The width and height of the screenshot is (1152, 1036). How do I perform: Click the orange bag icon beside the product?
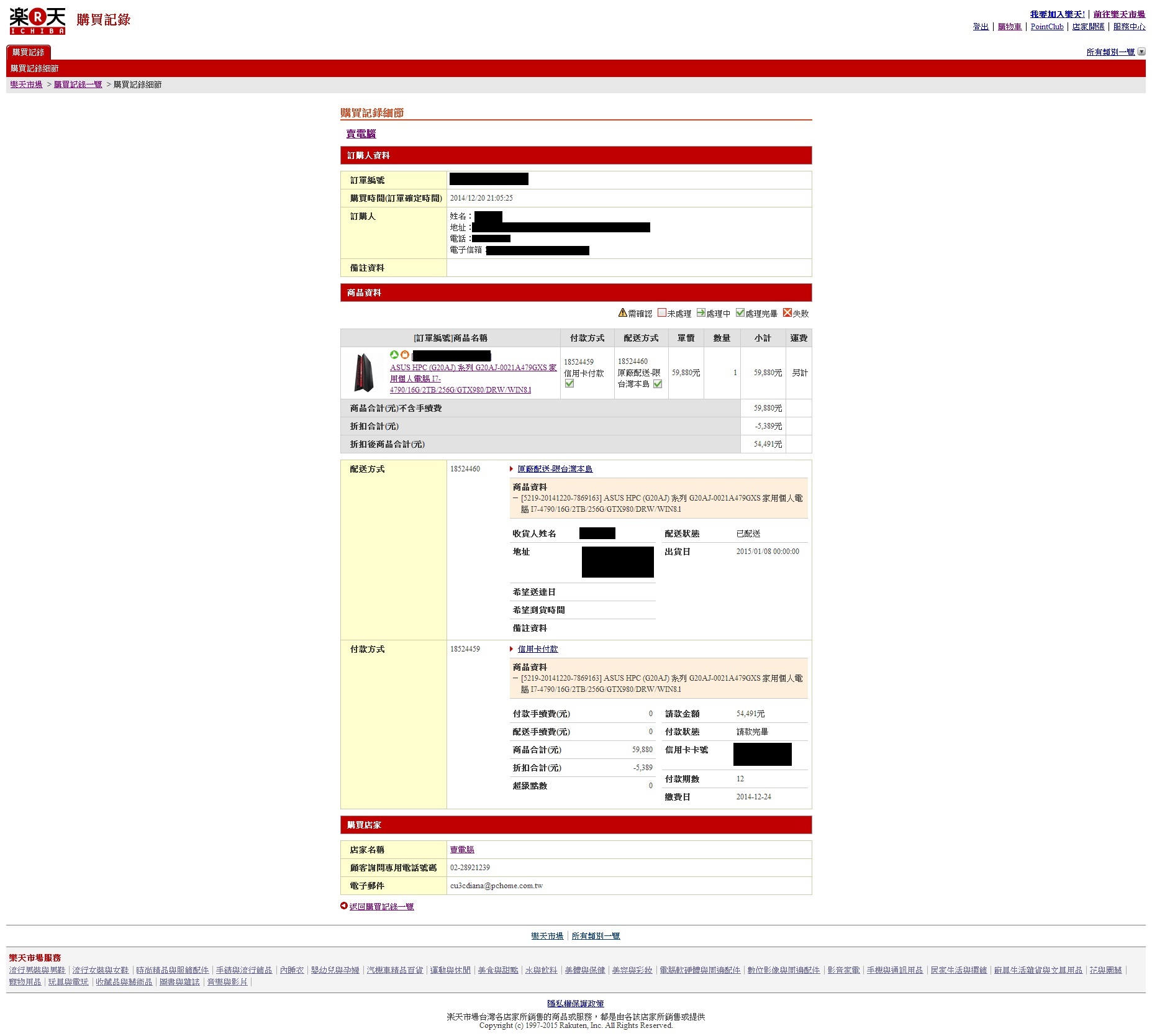[405, 355]
